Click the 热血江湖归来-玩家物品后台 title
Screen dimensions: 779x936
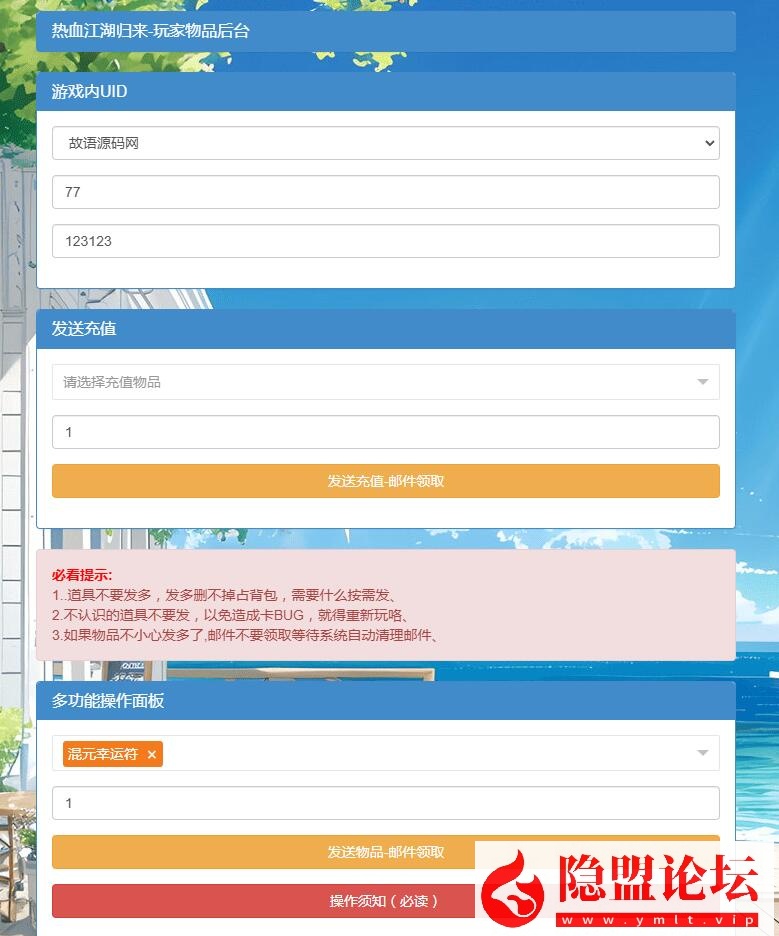150,31
